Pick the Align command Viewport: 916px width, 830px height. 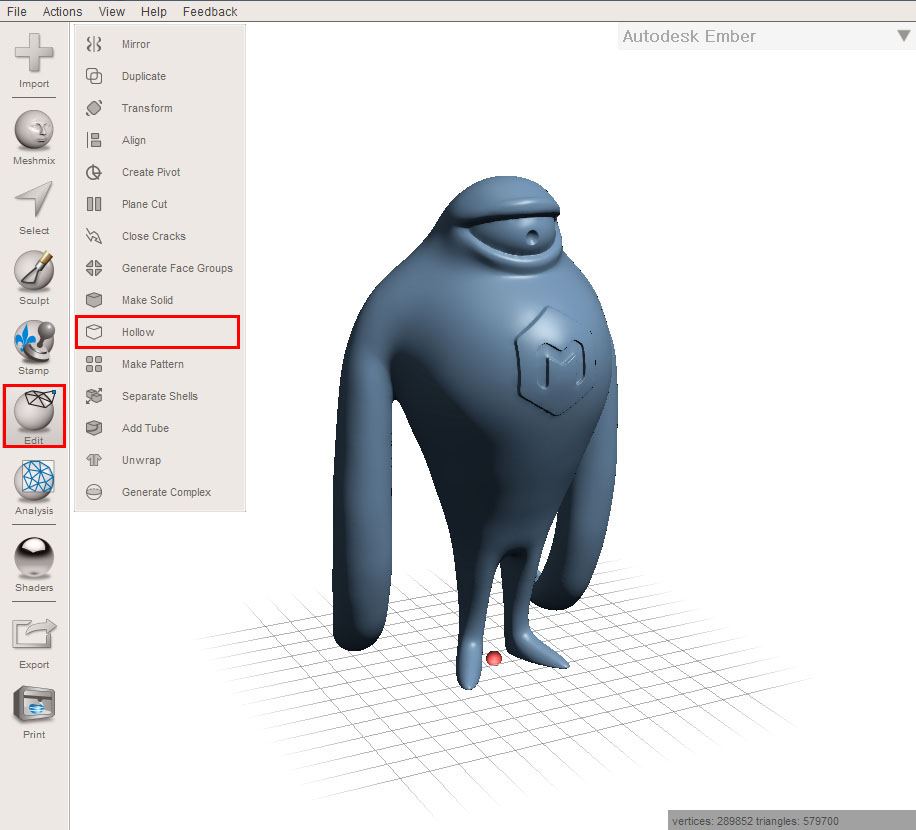tap(159, 140)
